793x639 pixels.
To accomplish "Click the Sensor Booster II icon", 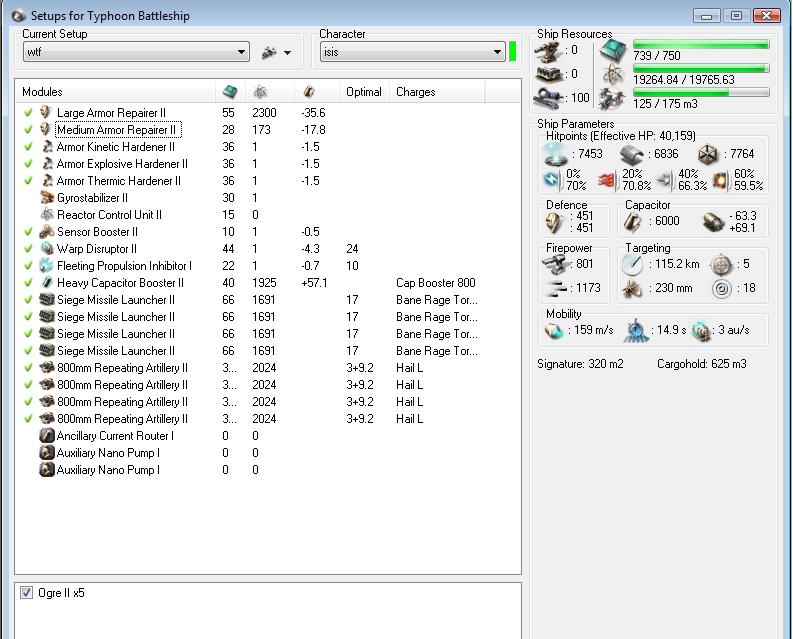I will (x=47, y=232).
